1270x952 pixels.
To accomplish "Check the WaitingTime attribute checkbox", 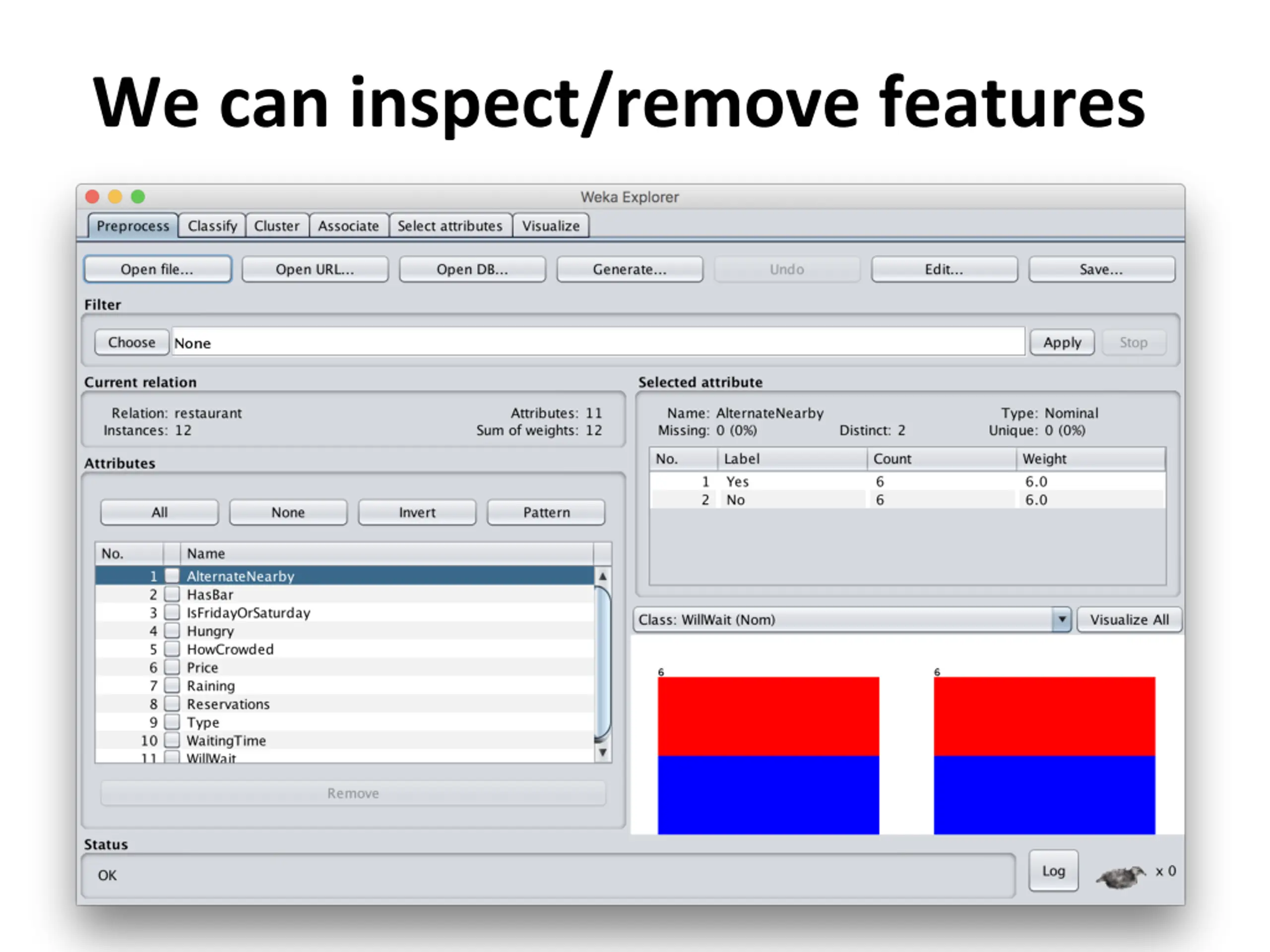I will coord(172,740).
